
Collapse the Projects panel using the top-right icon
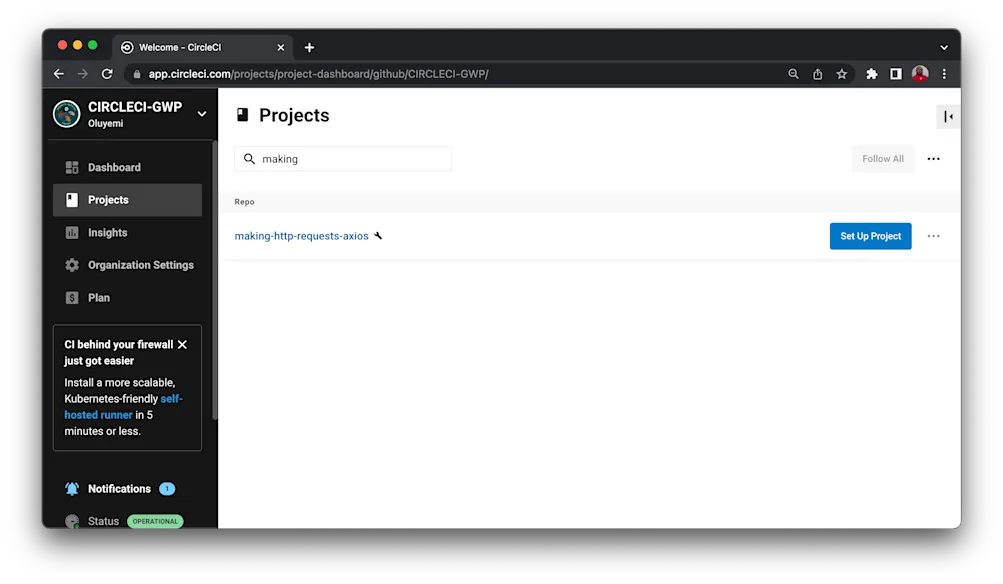(x=946, y=116)
